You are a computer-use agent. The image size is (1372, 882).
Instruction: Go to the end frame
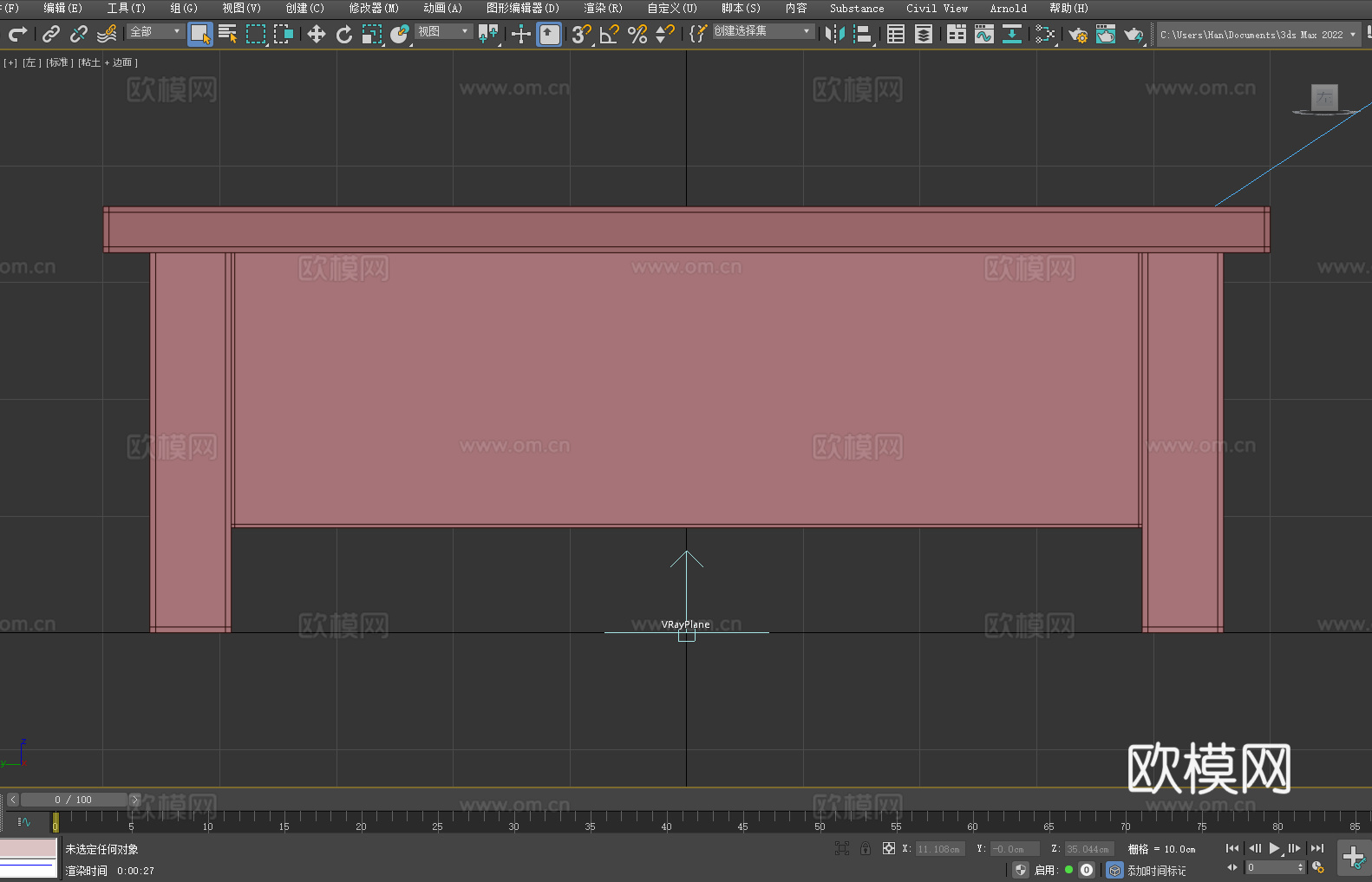(x=1316, y=848)
